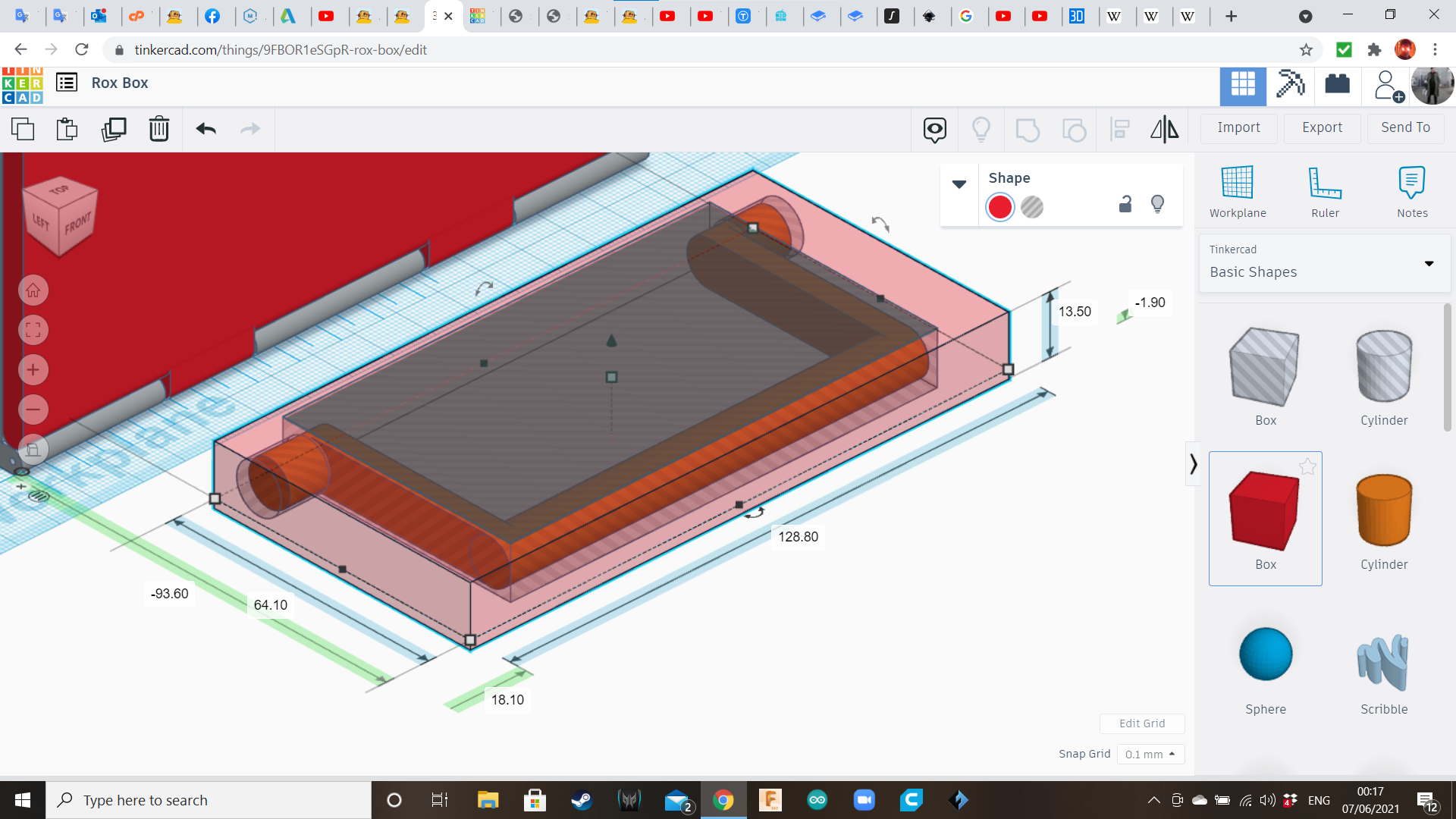The width and height of the screenshot is (1456, 819).
Task: Toggle shape visibility lightbulb in Shape panel
Action: [x=1157, y=204]
